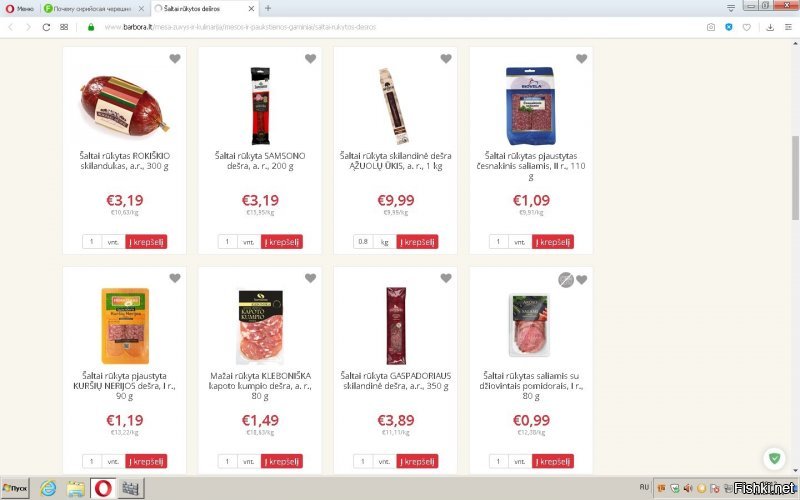Click the camera snapshot icon in address bar
800x500 pixels.
711,27
